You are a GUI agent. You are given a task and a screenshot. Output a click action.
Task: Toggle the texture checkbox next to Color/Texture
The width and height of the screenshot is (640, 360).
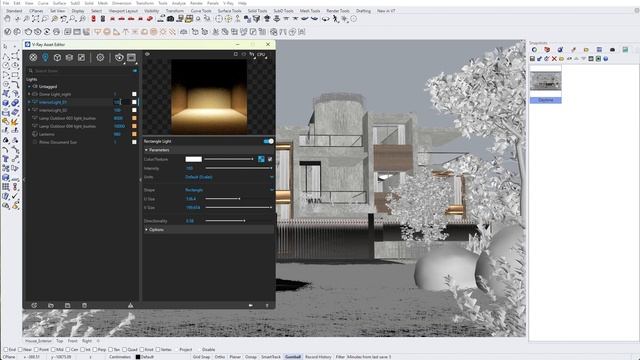point(270,159)
